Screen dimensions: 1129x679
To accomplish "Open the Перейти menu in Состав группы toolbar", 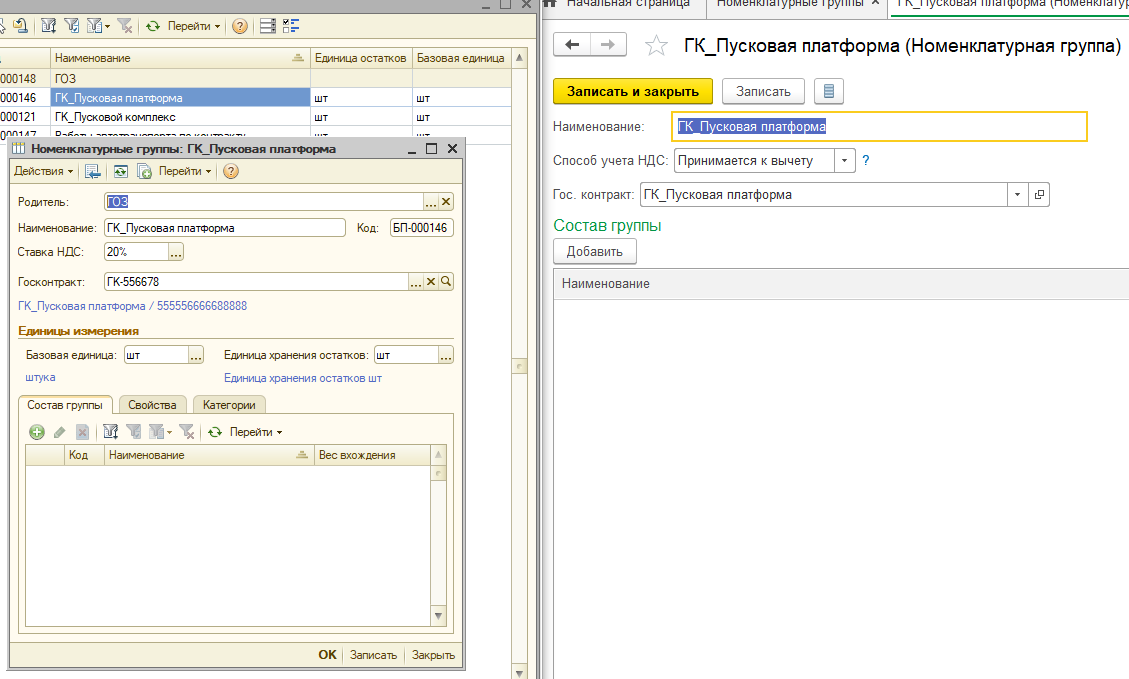I will 256,432.
